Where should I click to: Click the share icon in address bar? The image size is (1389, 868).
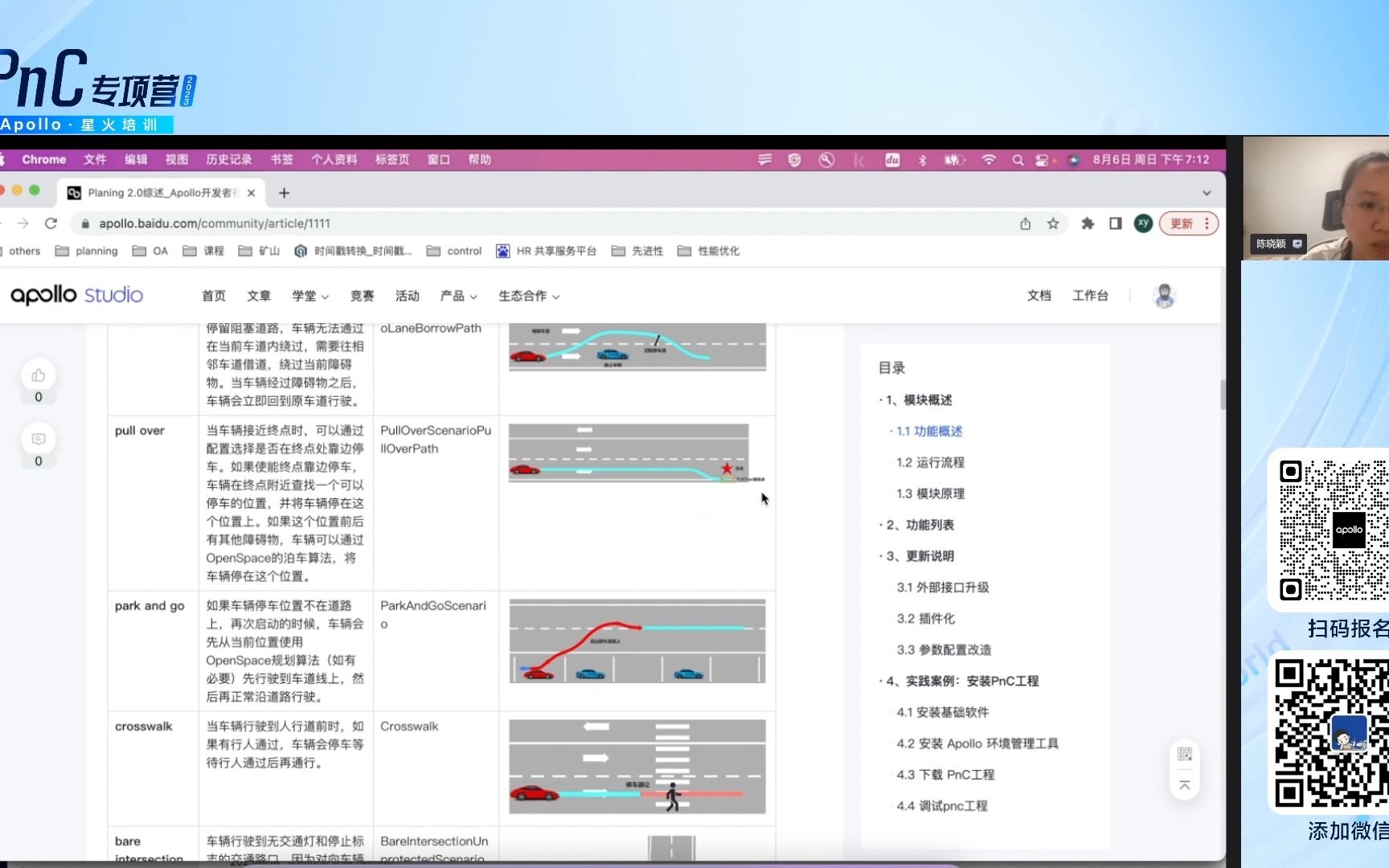(1025, 223)
